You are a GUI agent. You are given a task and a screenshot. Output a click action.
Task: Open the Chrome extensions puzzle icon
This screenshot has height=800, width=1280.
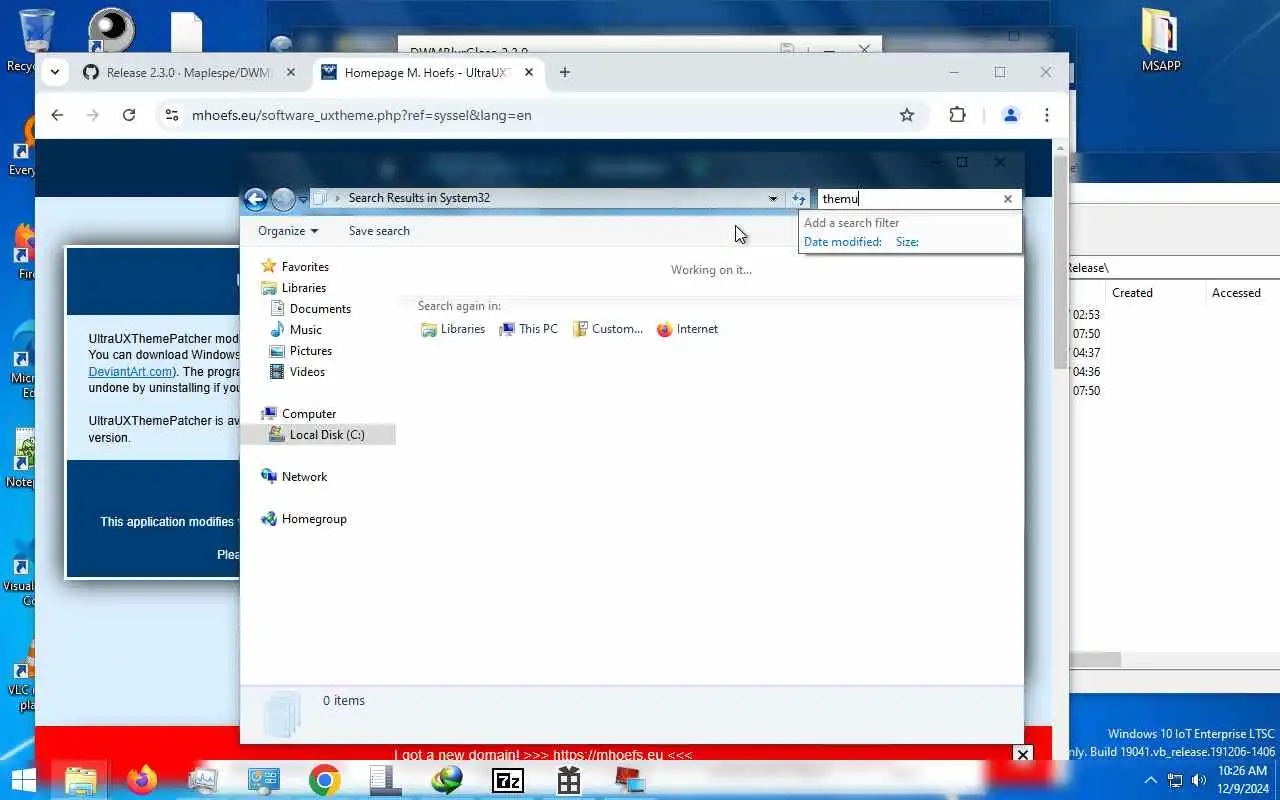click(957, 115)
